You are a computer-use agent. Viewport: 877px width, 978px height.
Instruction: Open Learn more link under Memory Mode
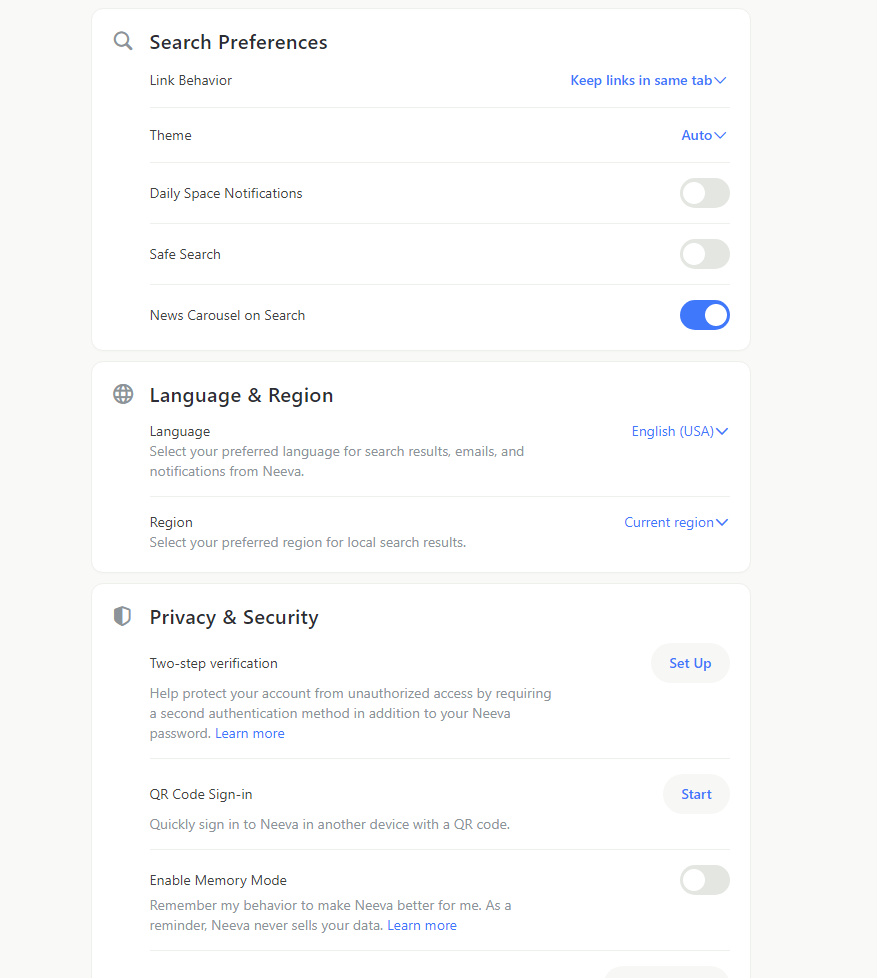coord(422,926)
